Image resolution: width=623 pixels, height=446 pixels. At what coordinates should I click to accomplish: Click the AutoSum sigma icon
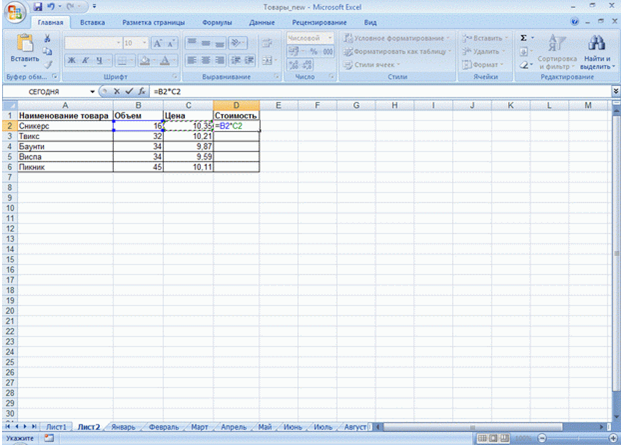coord(524,38)
